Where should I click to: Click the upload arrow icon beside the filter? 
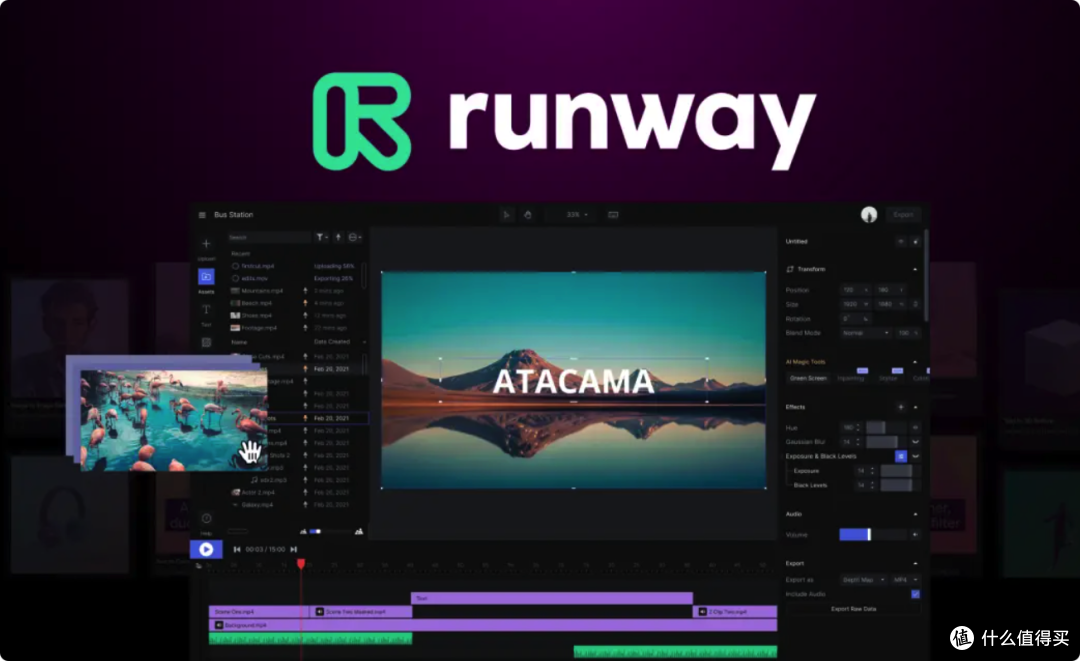[x=338, y=237]
